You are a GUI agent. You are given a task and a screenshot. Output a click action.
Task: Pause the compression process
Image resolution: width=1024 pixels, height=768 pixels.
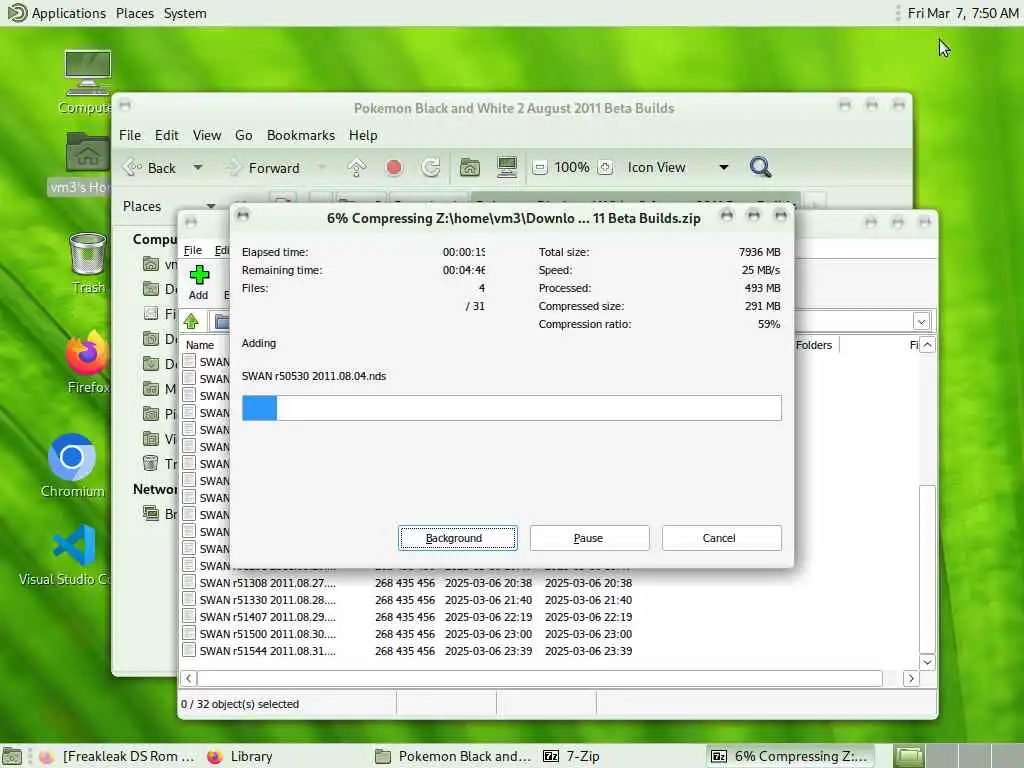(589, 538)
